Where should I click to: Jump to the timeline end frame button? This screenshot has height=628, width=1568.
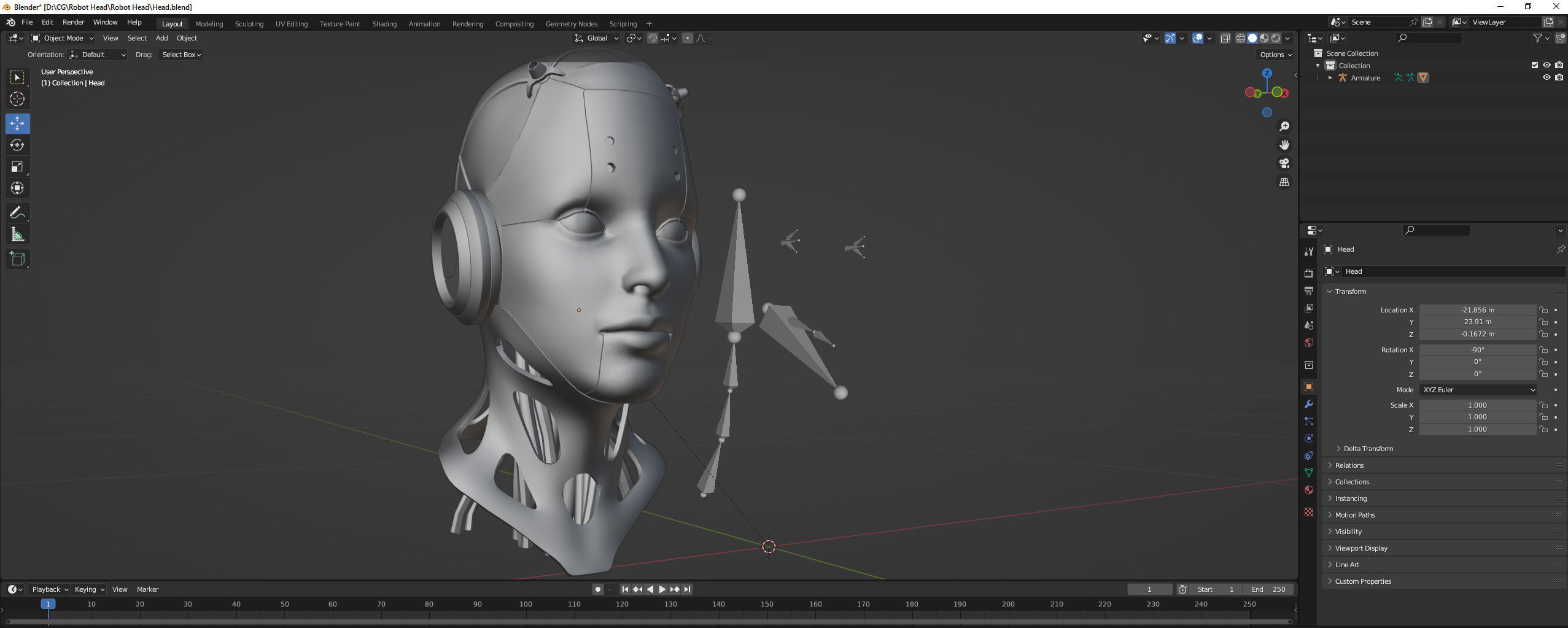point(687,589)
